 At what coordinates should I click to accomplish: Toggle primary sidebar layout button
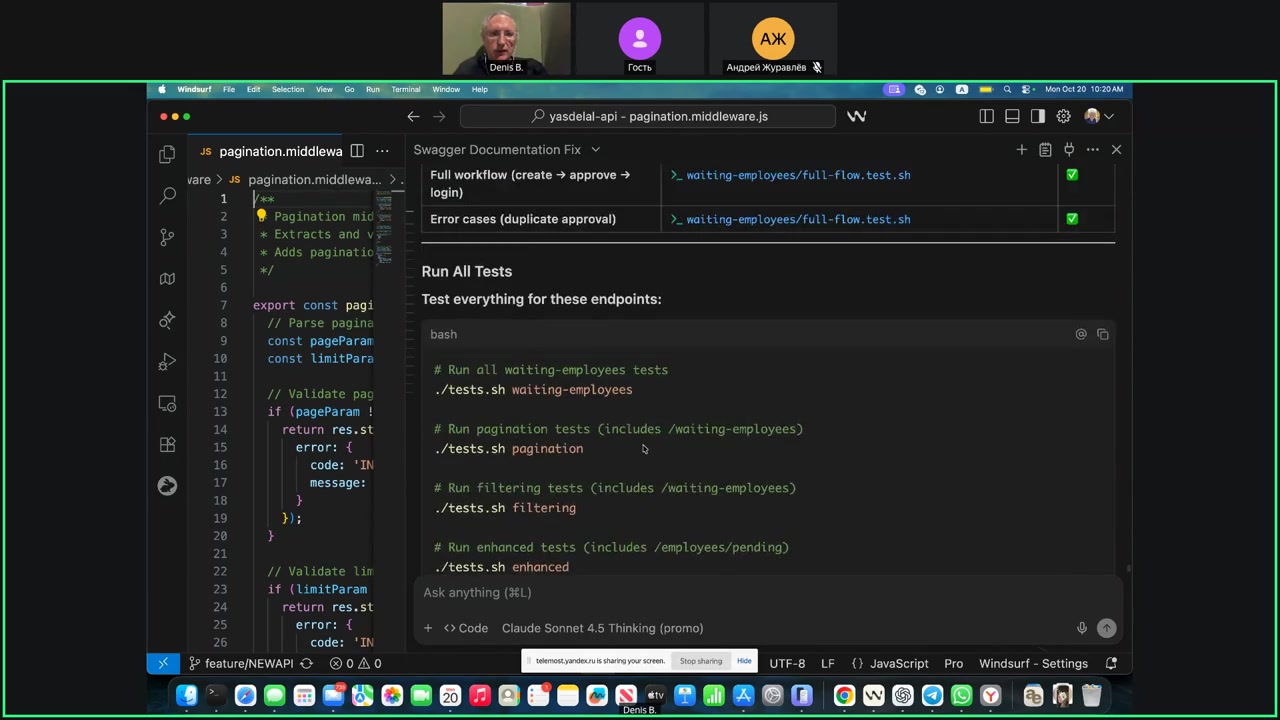coord(986,116)
